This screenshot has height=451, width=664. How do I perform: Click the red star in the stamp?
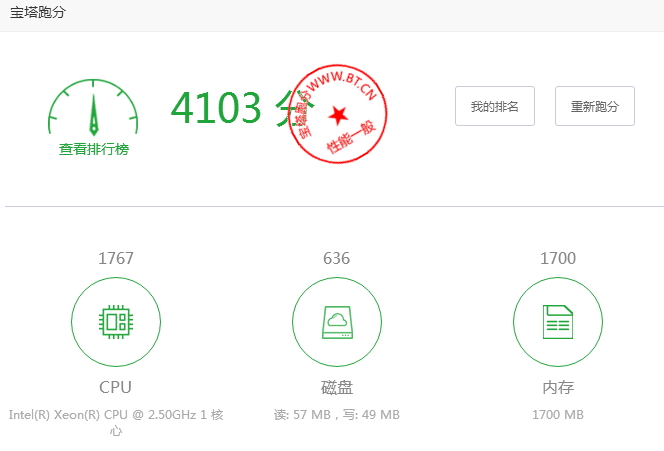click(x=339, y=113)
